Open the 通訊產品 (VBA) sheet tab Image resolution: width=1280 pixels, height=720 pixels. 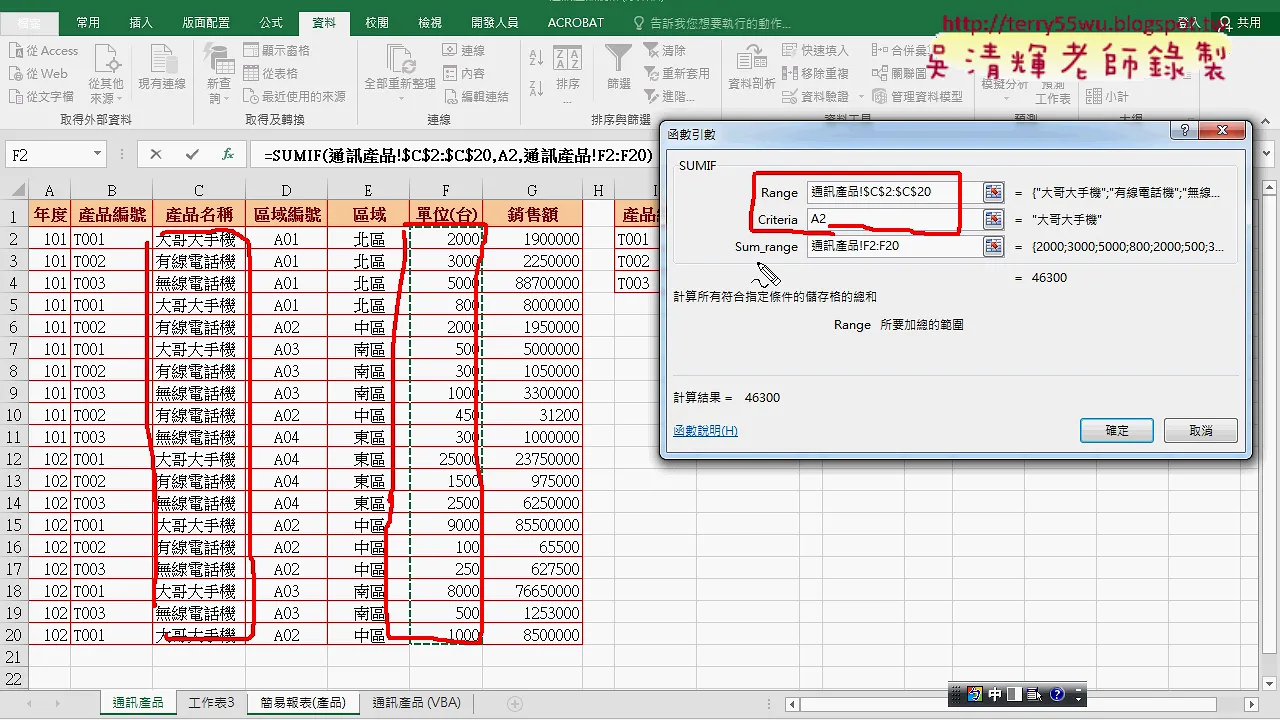[417, 703]
